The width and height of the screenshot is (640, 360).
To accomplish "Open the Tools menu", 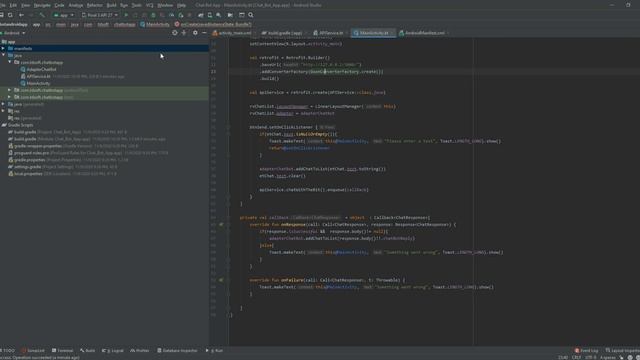I will pyautogui.click(x=136, y=5).
